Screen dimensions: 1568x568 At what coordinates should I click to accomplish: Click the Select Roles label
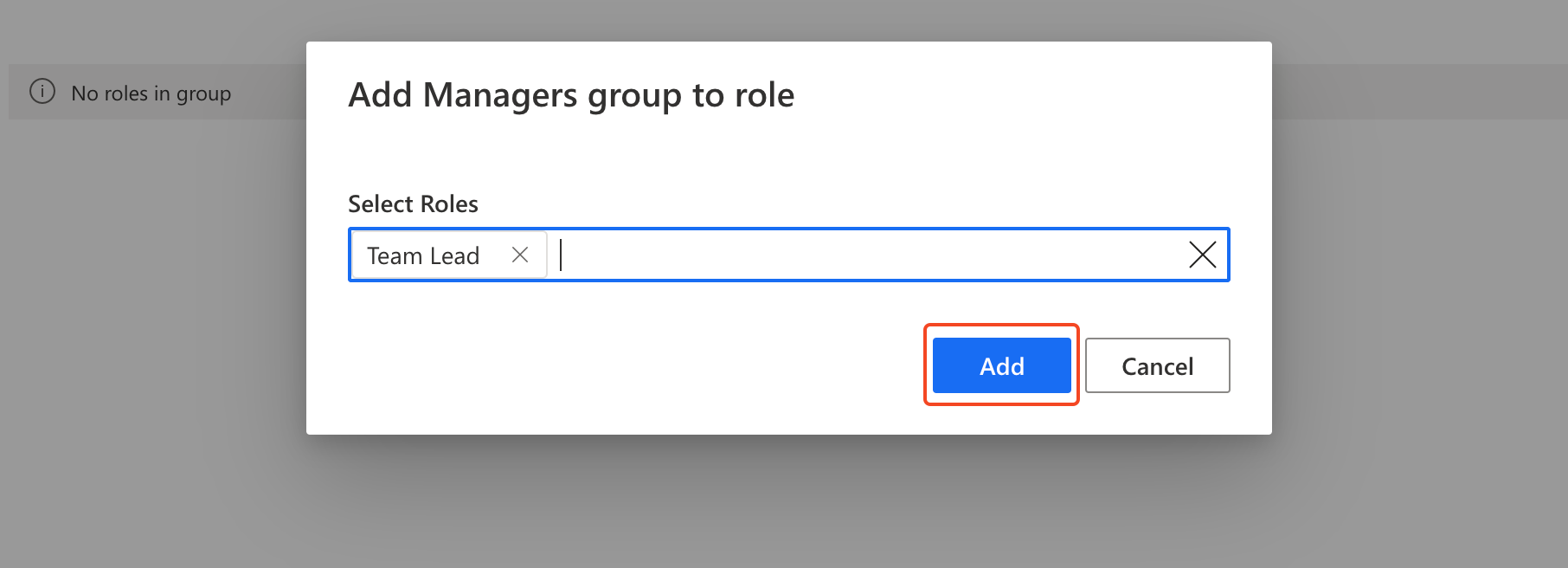point(413,203)
